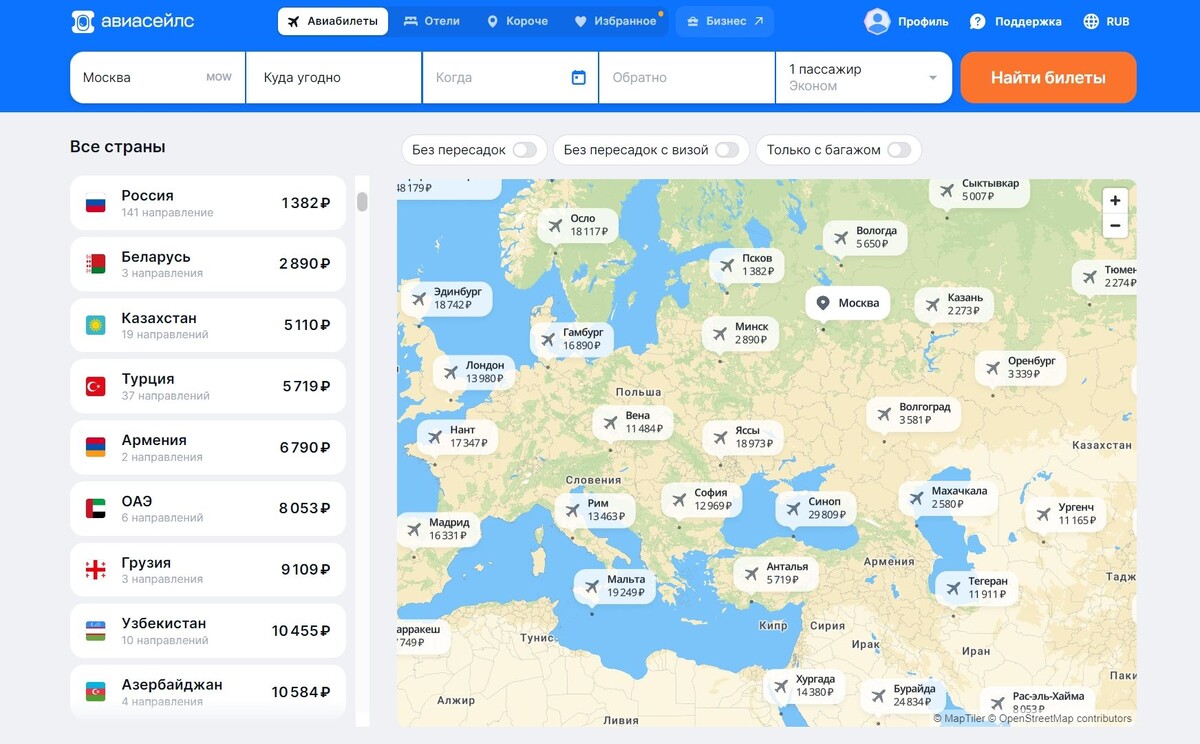Select Турция with 37 направлений
The image size is (1200, 744).
coord(208,386)
